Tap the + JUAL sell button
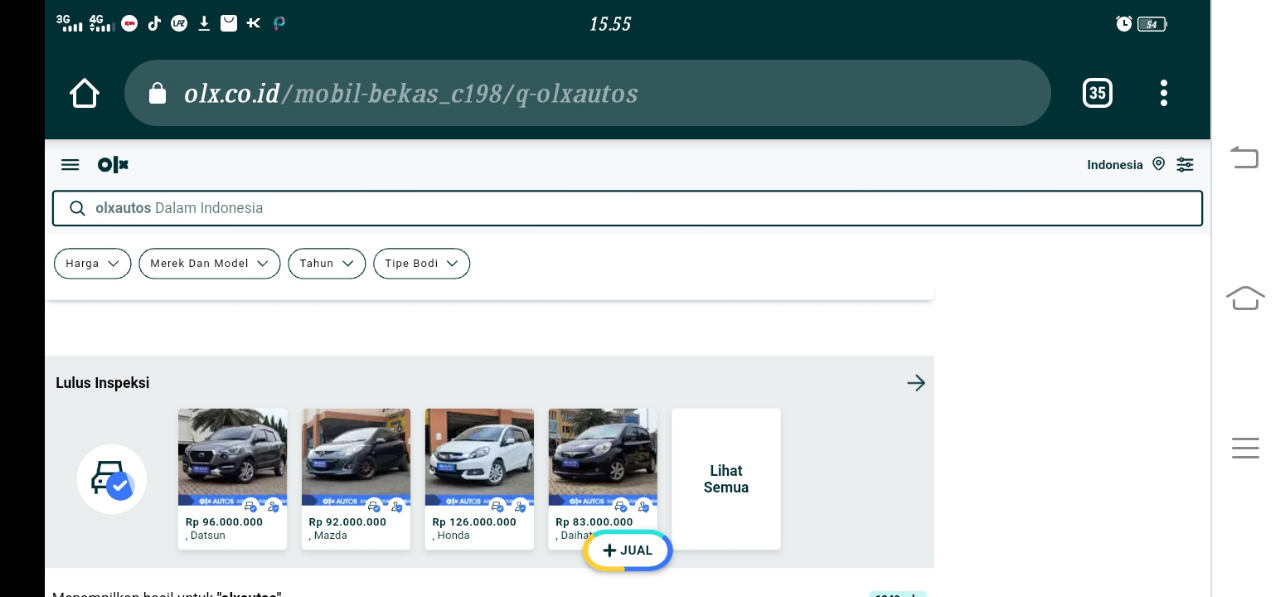Image resolution: width=1280 pixels, height=597 pixels. [x=628, y=550]
